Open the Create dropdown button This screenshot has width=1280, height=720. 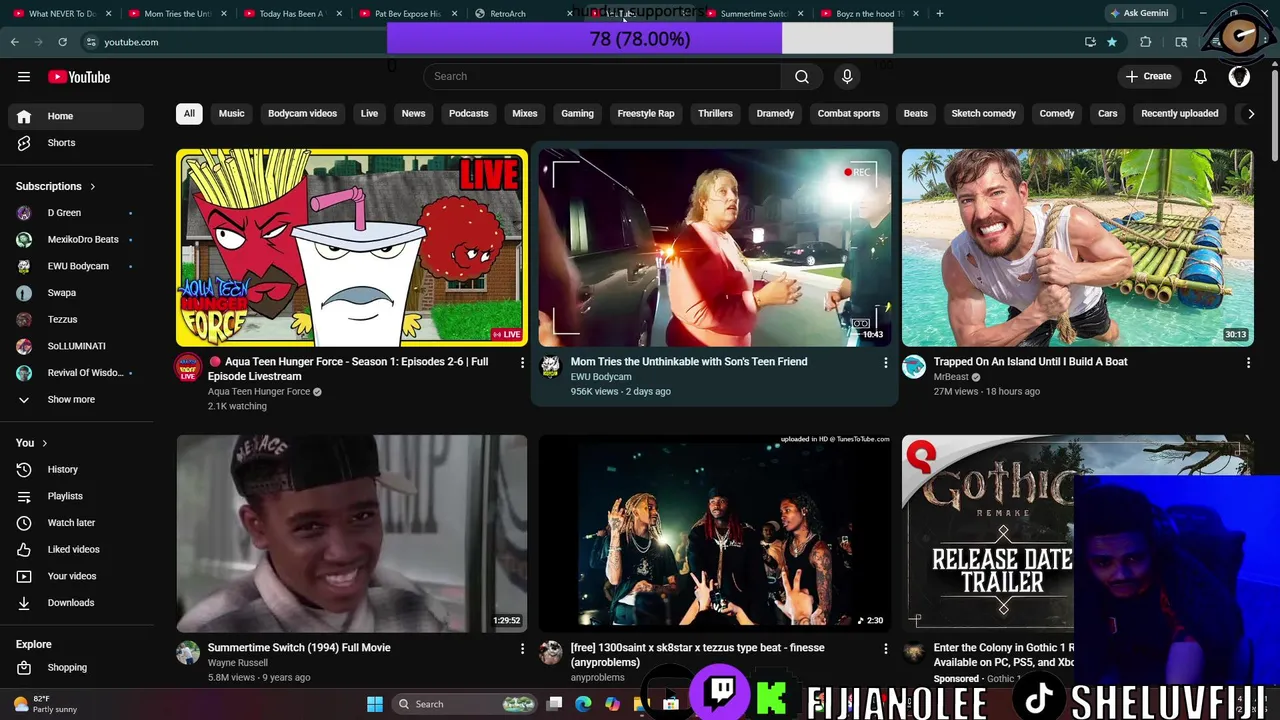tap(1148, 77)
